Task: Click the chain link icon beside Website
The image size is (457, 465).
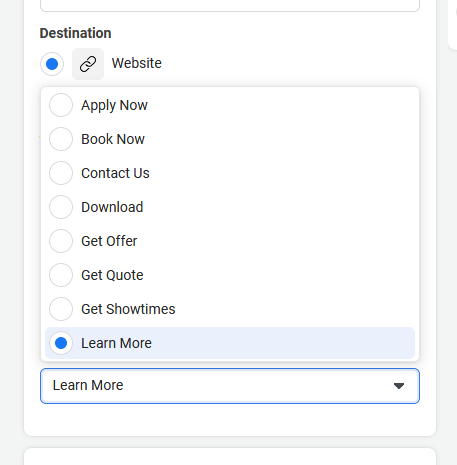Action: [88, 64]
